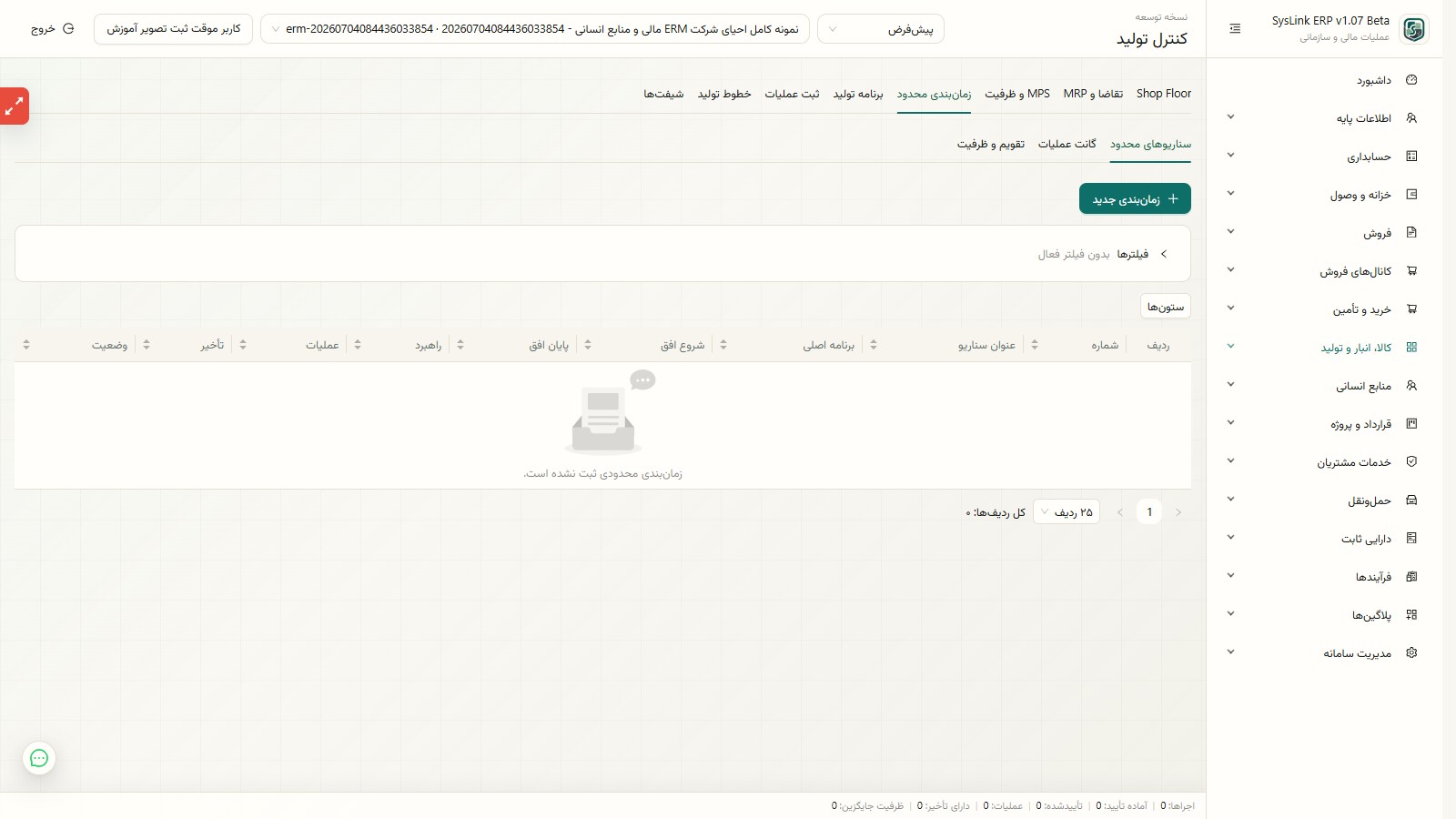This screenshot has height=819, width=1456.
Task: Open the گانت عملیات sub-tab
Action: (x=1067, y=144)
